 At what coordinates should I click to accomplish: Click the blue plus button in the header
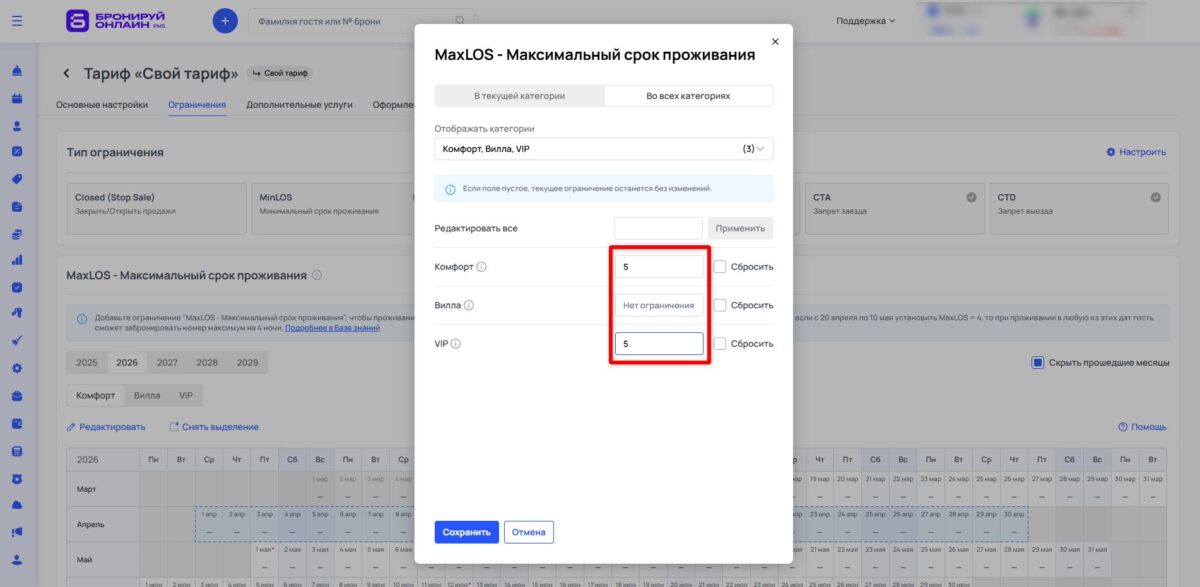[x=224, y=20]
